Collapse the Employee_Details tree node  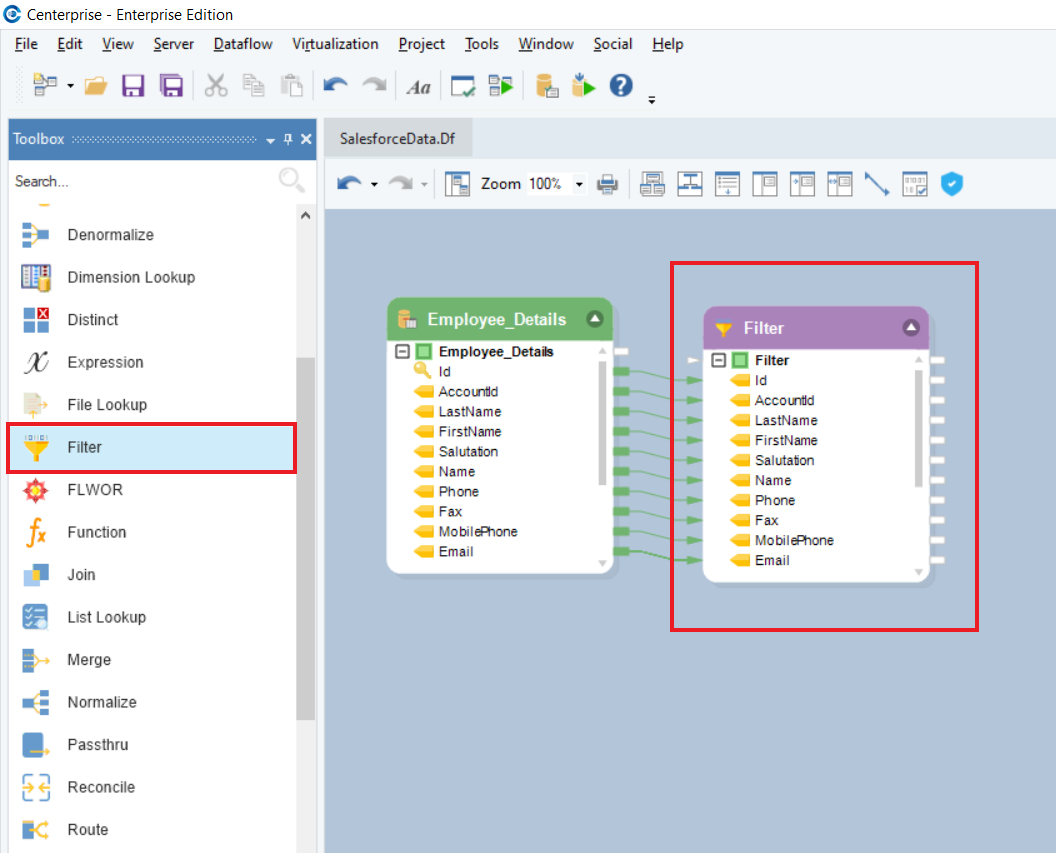(x=402, y=352)
